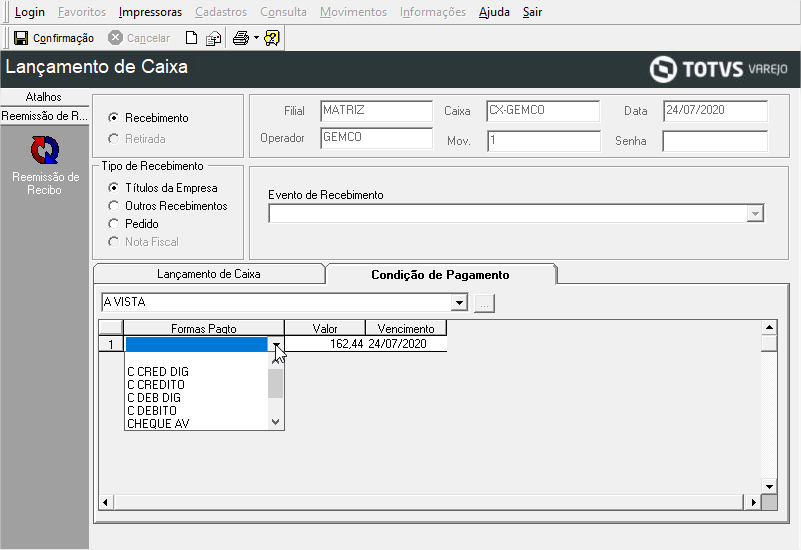Click the grid scroll down arrow
Image resolution: width=801 pixels, height=550 pixels.
coord(769,486)
